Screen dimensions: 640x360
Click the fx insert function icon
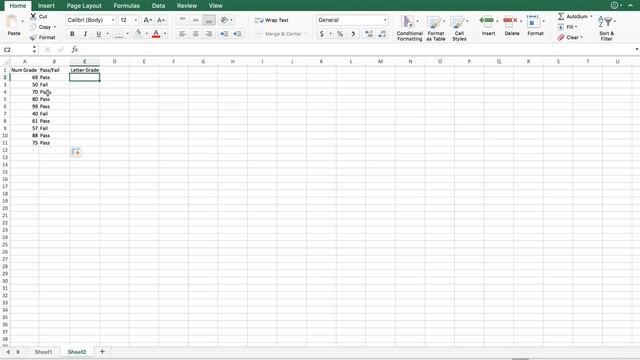click(x=74, y=49)
